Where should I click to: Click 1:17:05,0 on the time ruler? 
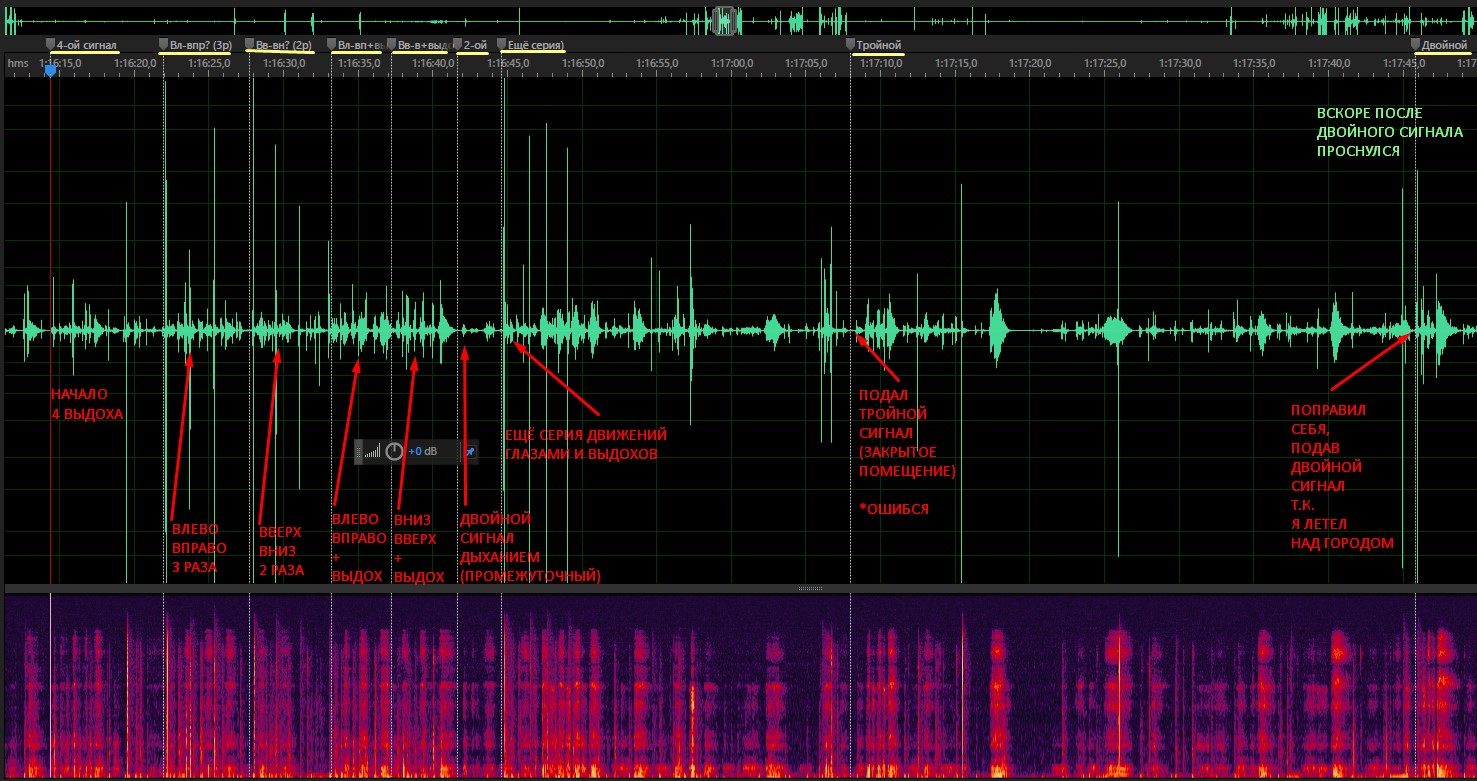coord(806,63)
